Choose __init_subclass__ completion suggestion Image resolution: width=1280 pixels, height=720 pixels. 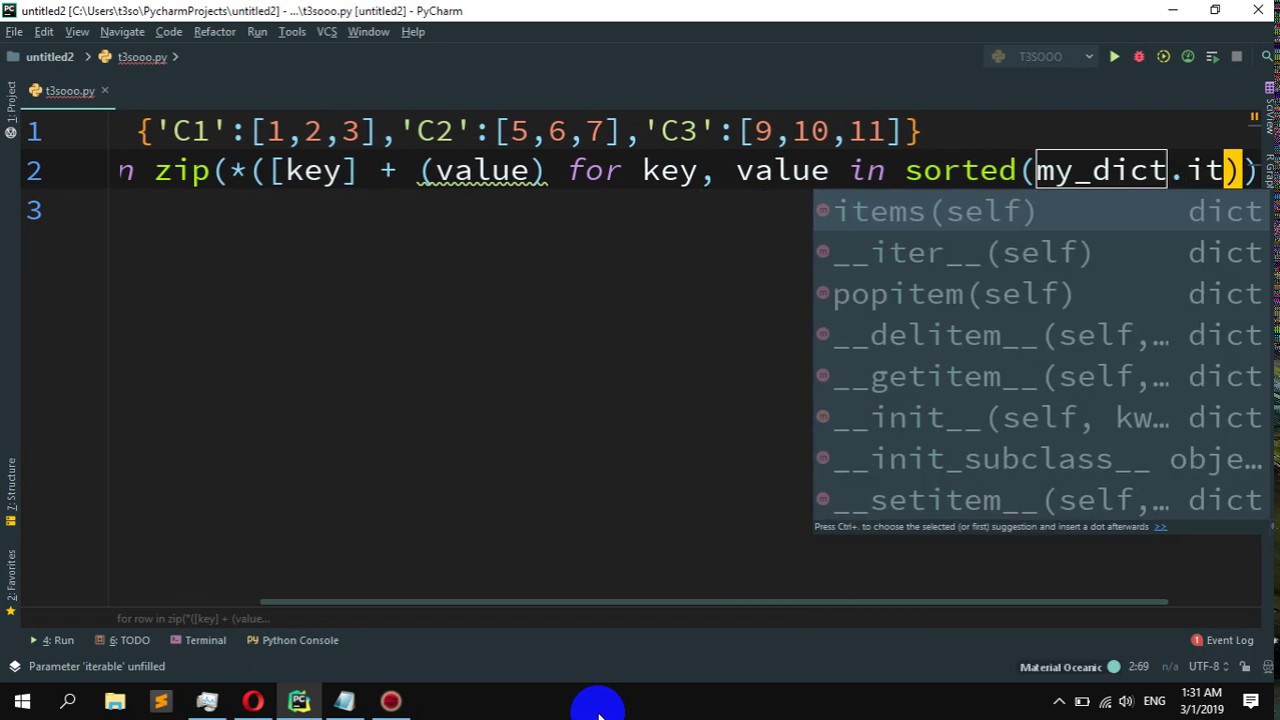(1040, 458)
